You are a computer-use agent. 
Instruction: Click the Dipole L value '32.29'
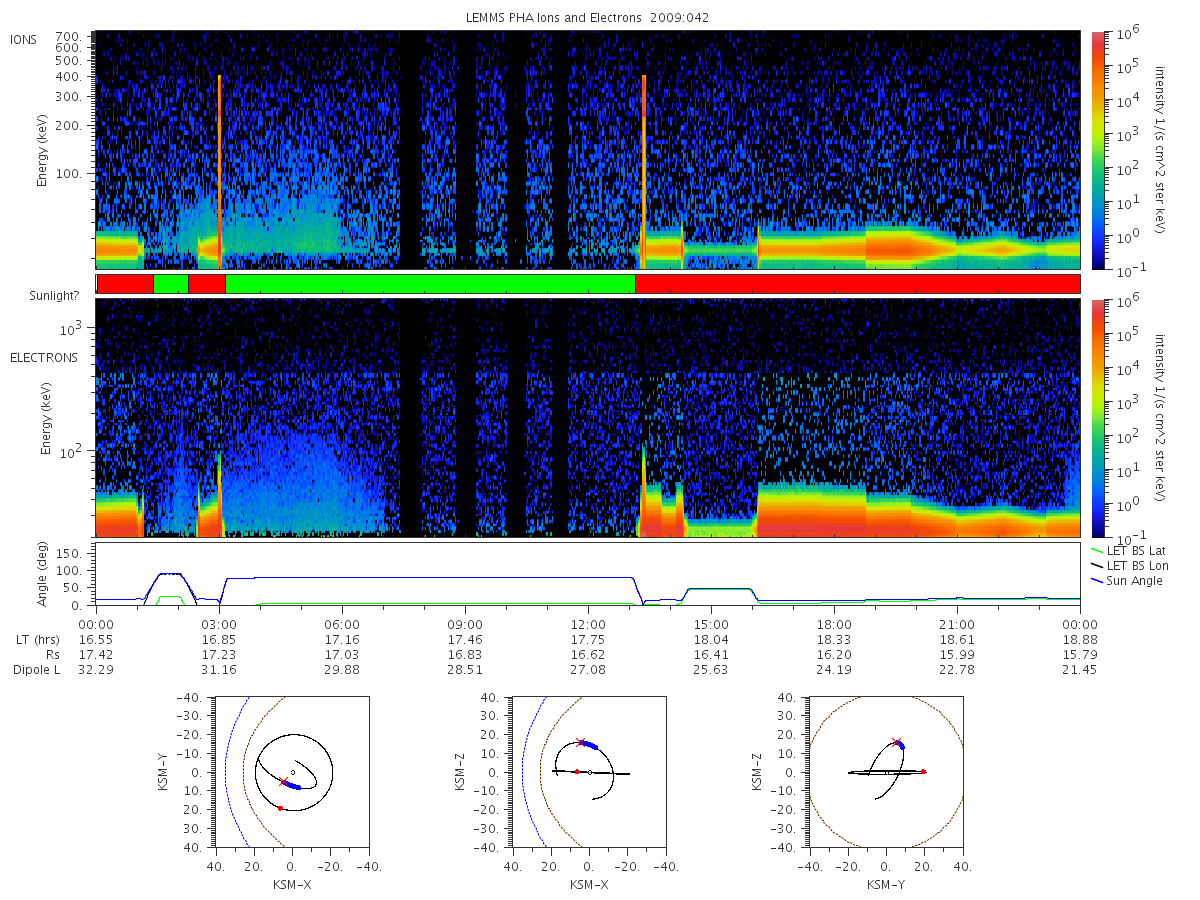point(96,669)
